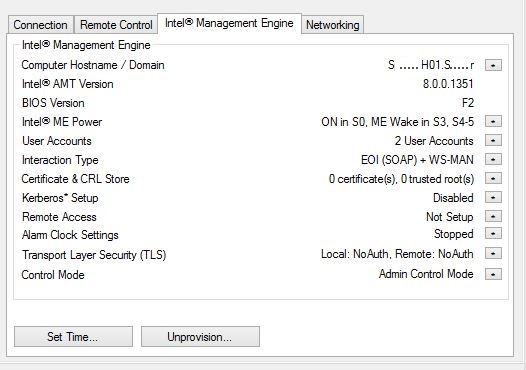Open Certificate & CRL Store button
Image resolution: width=526 pixels, height=370 pixels.
[493, 178]
